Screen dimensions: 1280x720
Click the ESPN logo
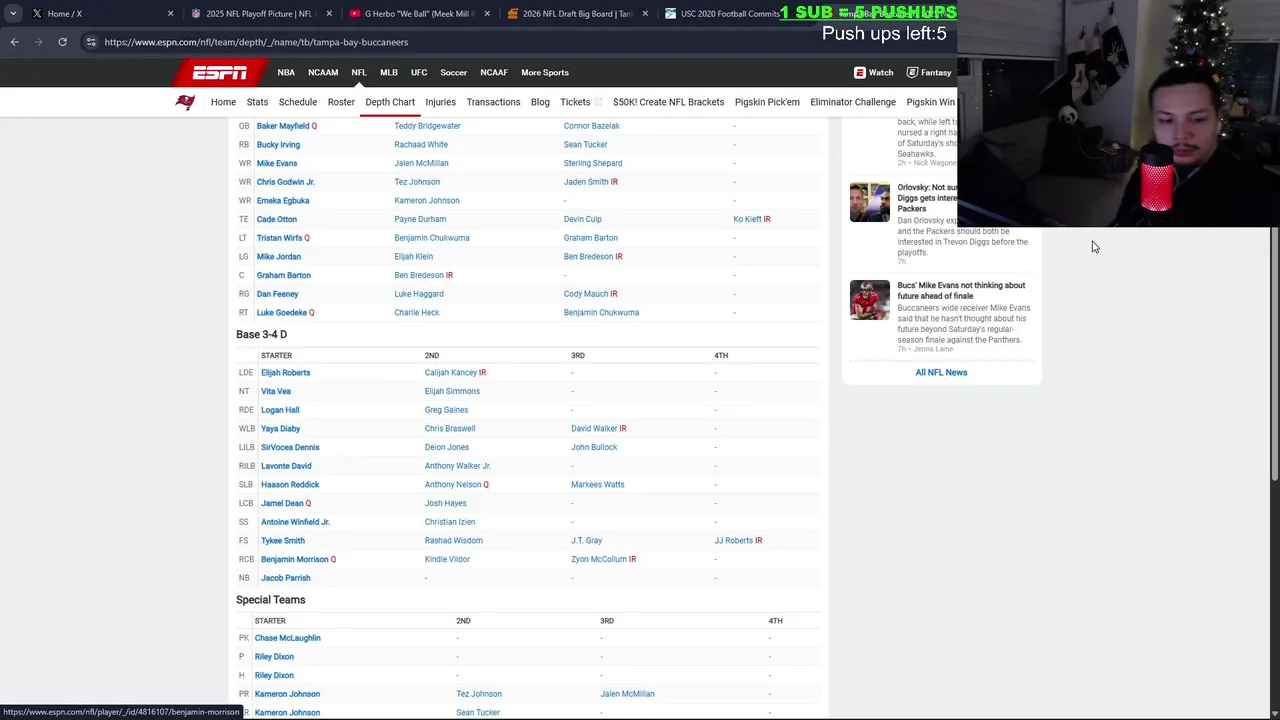point(220,73)
